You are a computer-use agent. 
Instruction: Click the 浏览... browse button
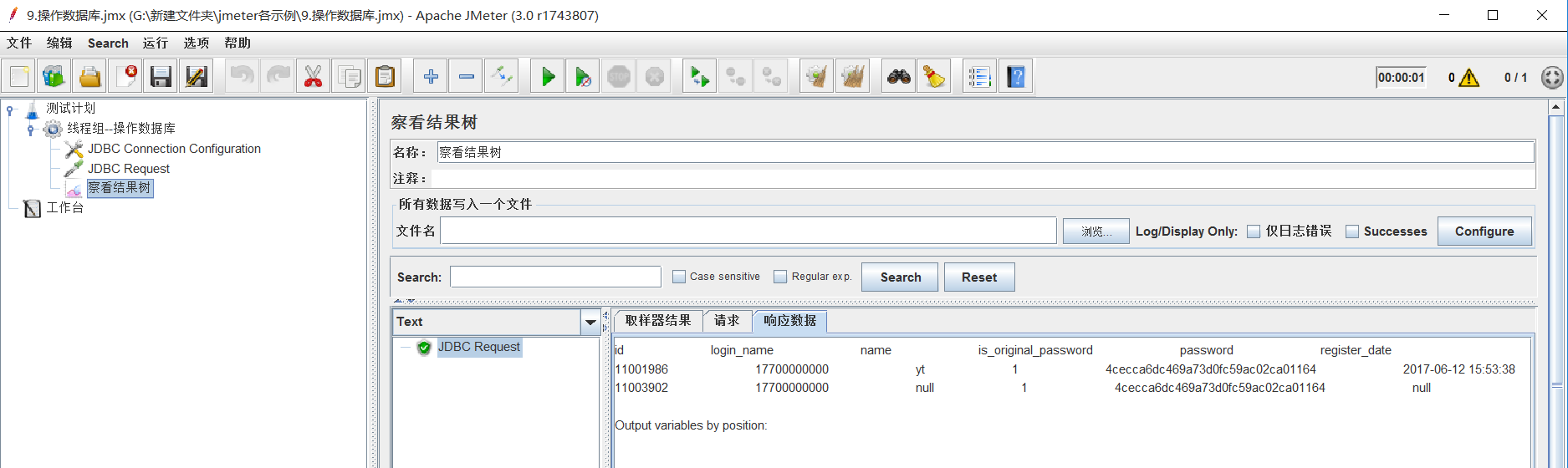(1096, 231)
